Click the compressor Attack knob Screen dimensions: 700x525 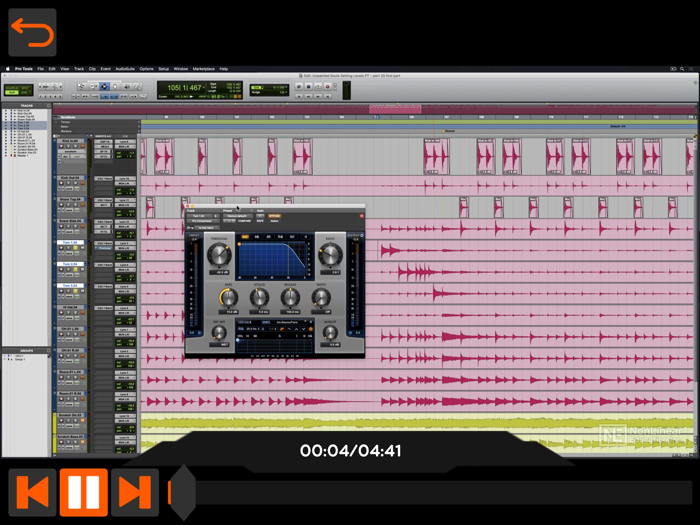point(259,298)
